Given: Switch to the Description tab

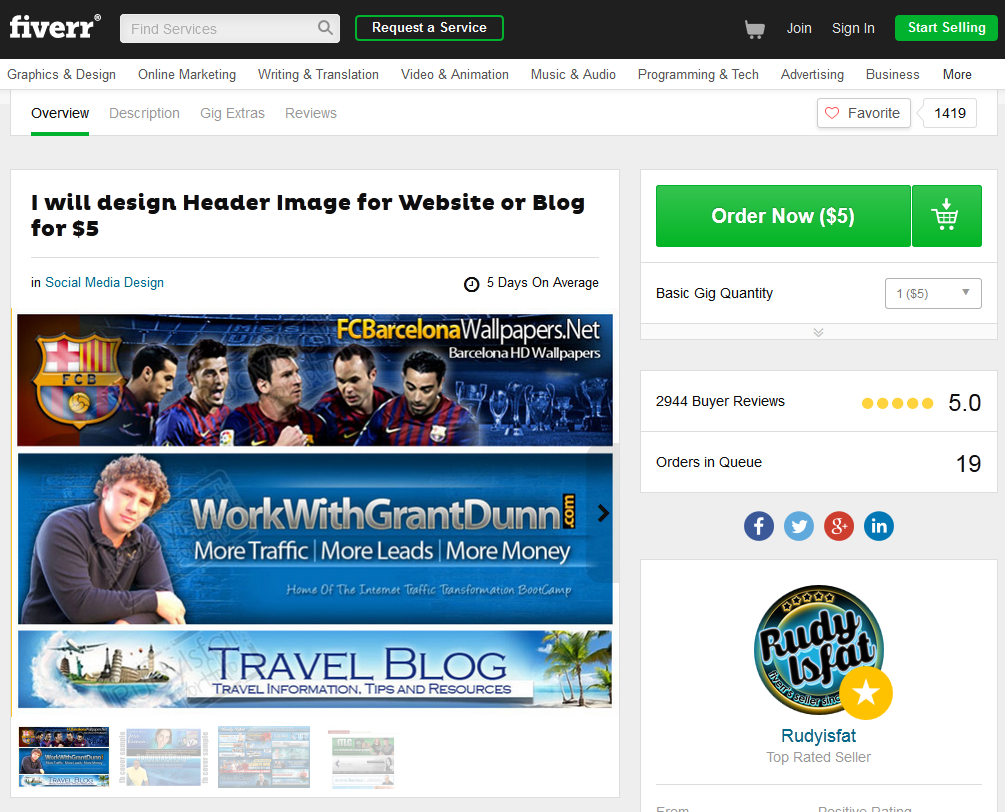Looking at the screenshot, I should [x=144, y=113].
